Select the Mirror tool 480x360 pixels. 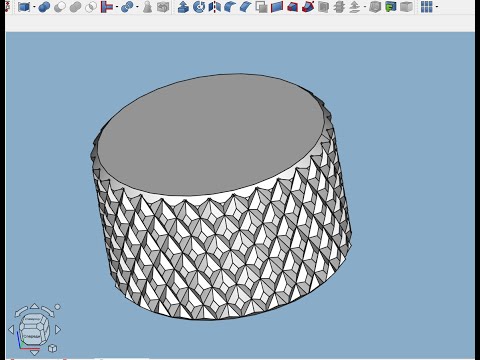214,7
